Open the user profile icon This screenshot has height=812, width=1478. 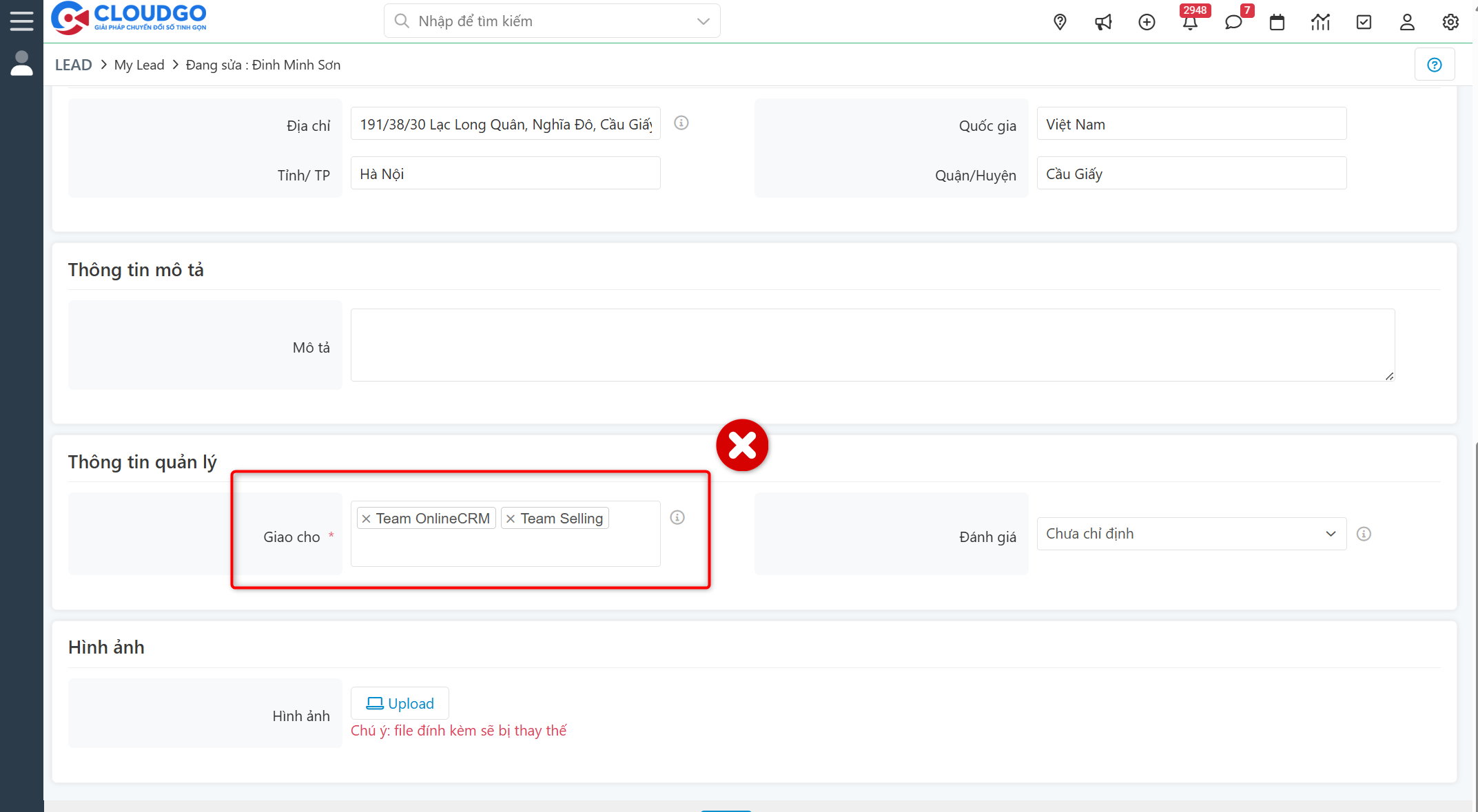[1406, 22]
